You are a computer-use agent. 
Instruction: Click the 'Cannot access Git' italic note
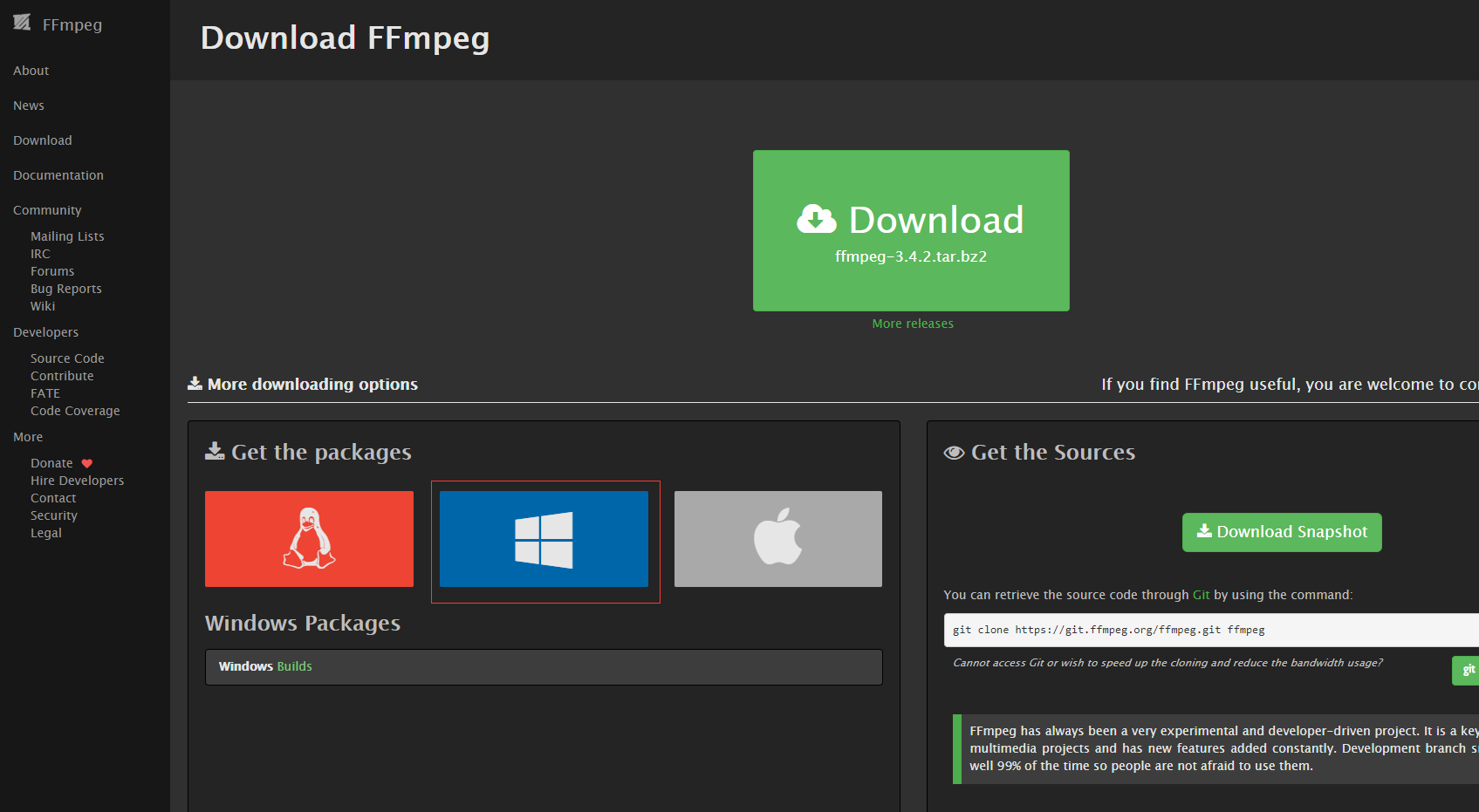pyautogui.click(x=1167, y=663)
